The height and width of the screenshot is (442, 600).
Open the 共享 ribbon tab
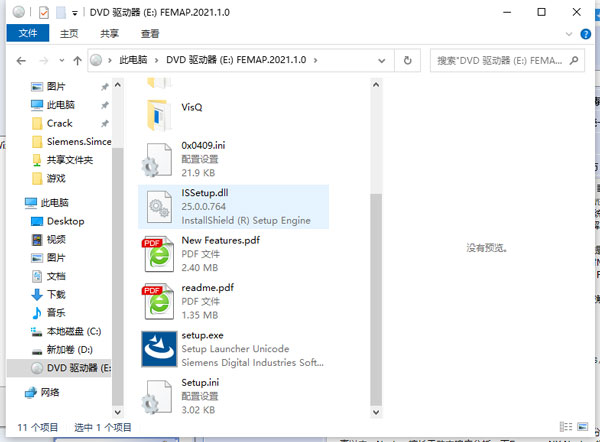[x=109, y=34]
